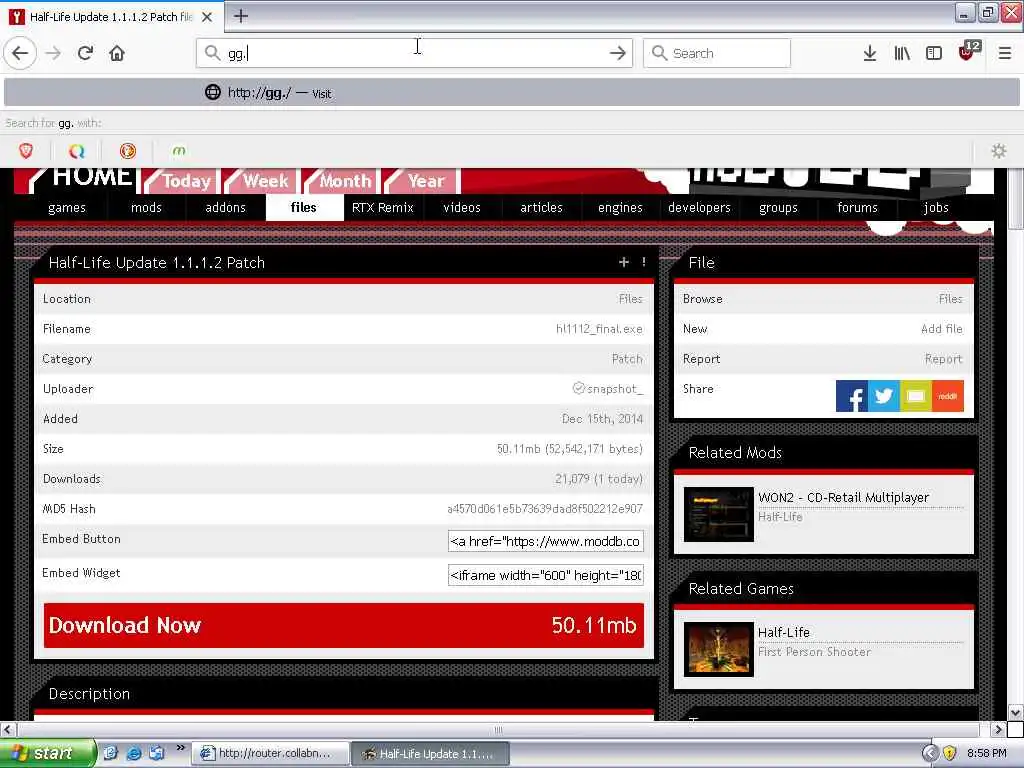Click the Embed Button code field
Viewport: 1024px width, 768px height.
click(x=545, y=541)
